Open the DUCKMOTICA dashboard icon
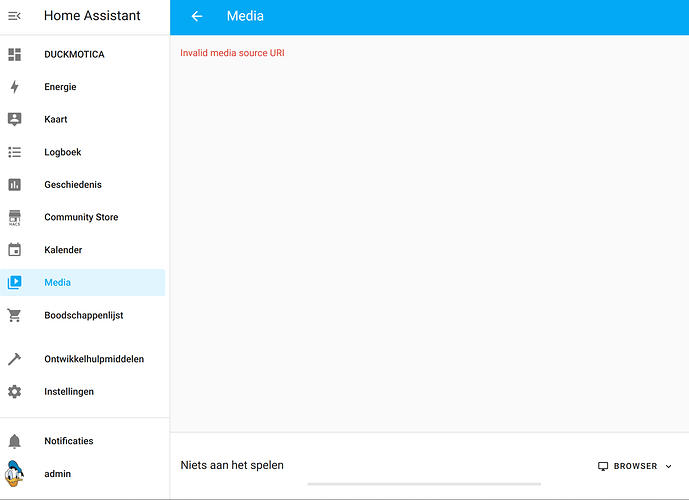The height and width of the screenshot is (500, 689). (15, 54)
